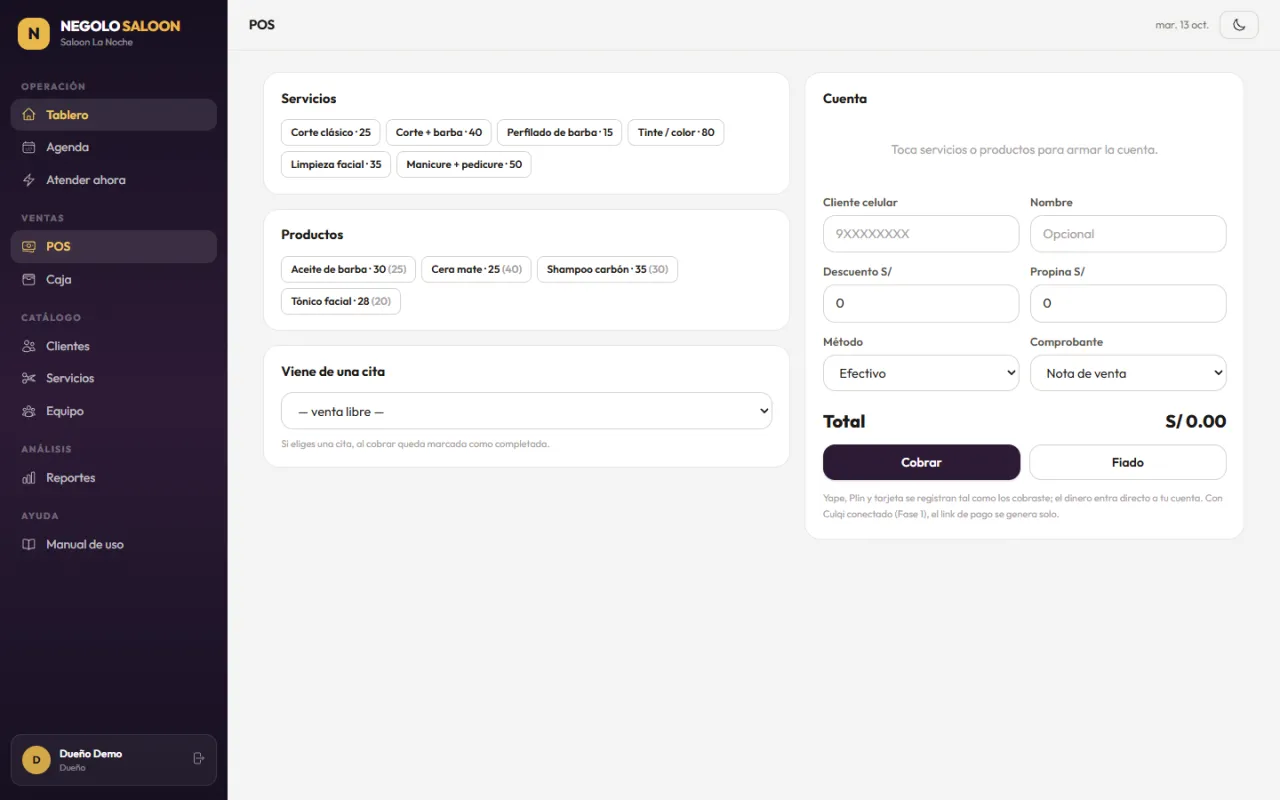Click the Servicios scissors icon
The image size is (1280, 800).
coord(29,378)
